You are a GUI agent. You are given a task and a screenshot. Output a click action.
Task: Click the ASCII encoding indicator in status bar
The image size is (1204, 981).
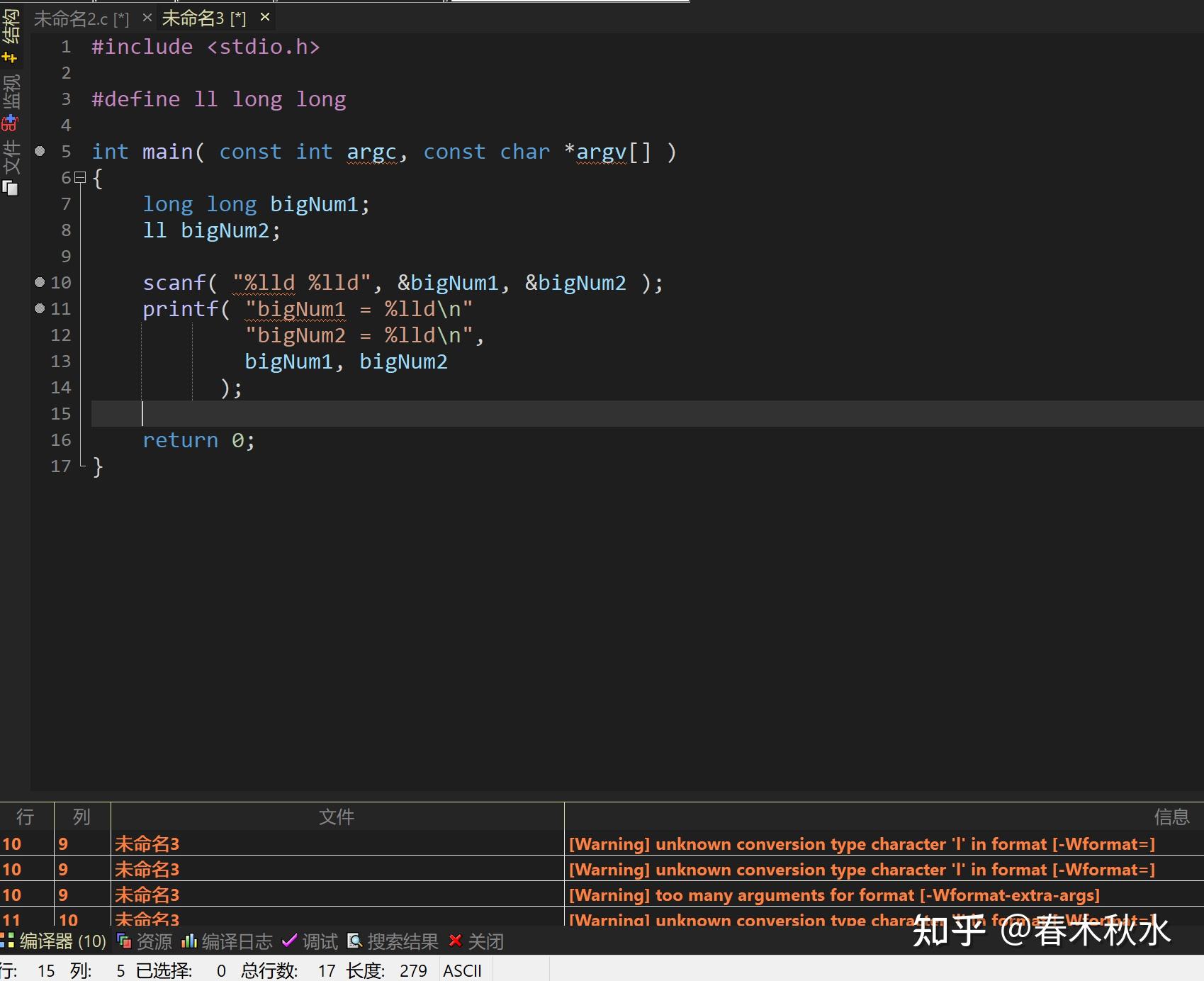pyautogui.click(x=462, y=970)
